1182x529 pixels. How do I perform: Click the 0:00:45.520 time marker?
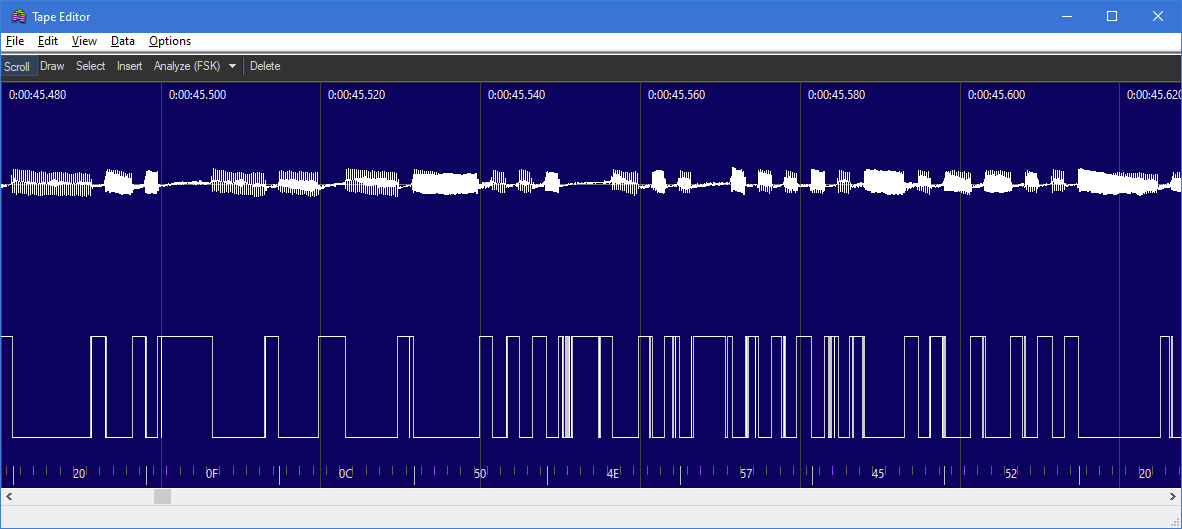point(357,95)
